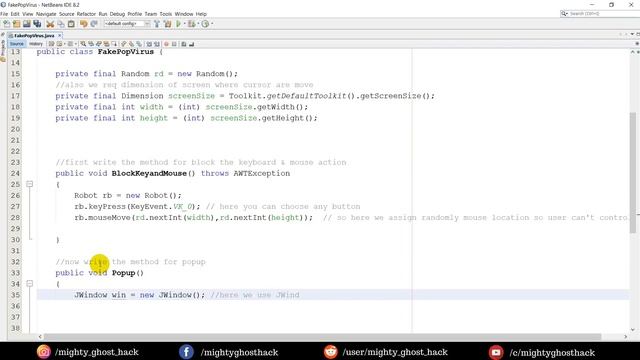This screenshot has height=360, width=640.
Task: Open the Profile Project dropdown arrow
Action: tap(212, 24)
